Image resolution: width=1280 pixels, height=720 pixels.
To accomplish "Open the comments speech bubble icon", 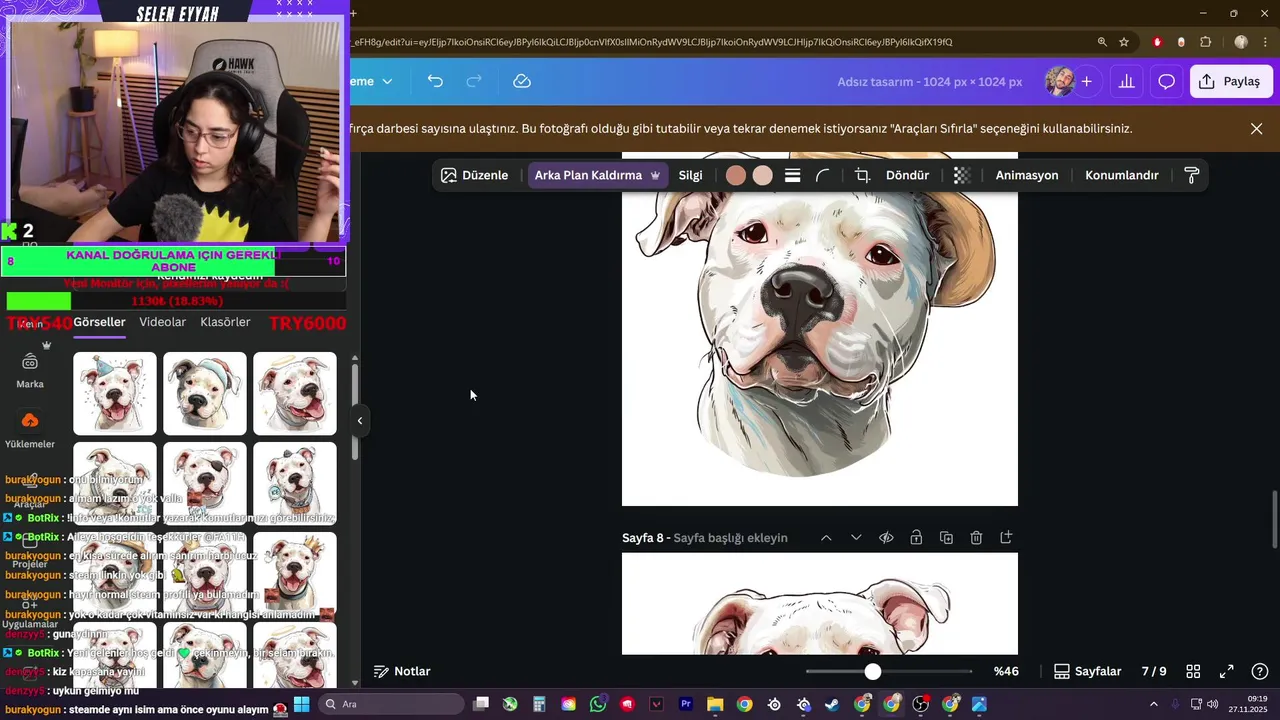I will 1166,81.
